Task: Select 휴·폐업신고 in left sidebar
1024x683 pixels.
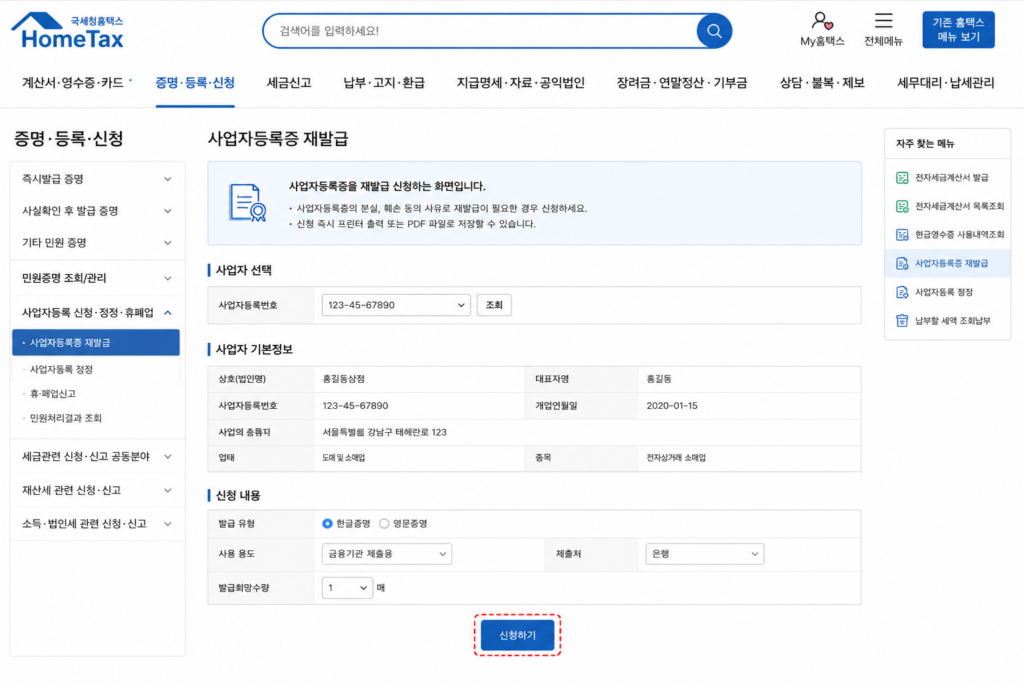Action: click(53, 394)
